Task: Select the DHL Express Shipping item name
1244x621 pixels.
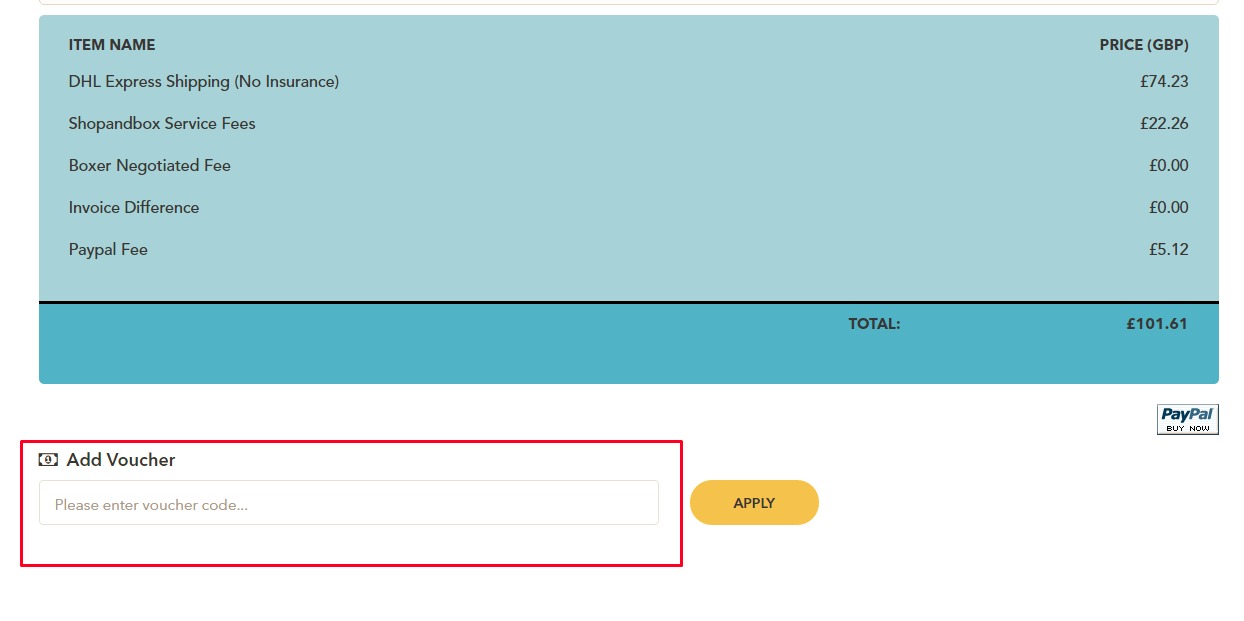Action: (x=204, y=82)
